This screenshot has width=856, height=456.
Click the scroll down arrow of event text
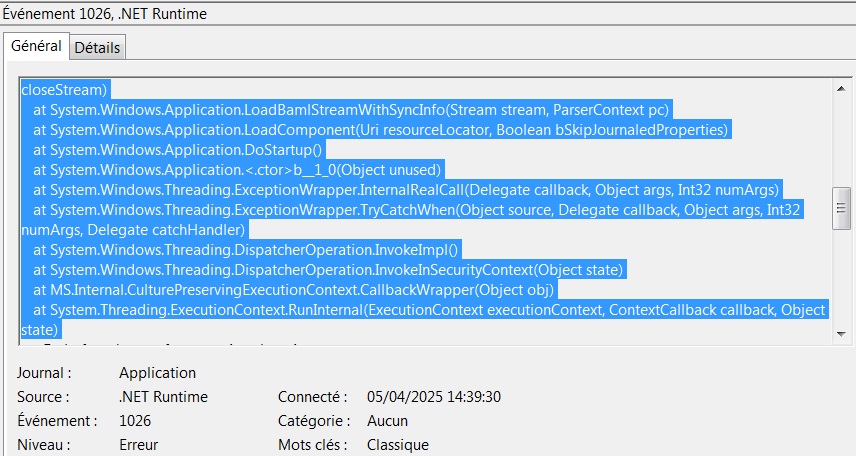(841, 334)
